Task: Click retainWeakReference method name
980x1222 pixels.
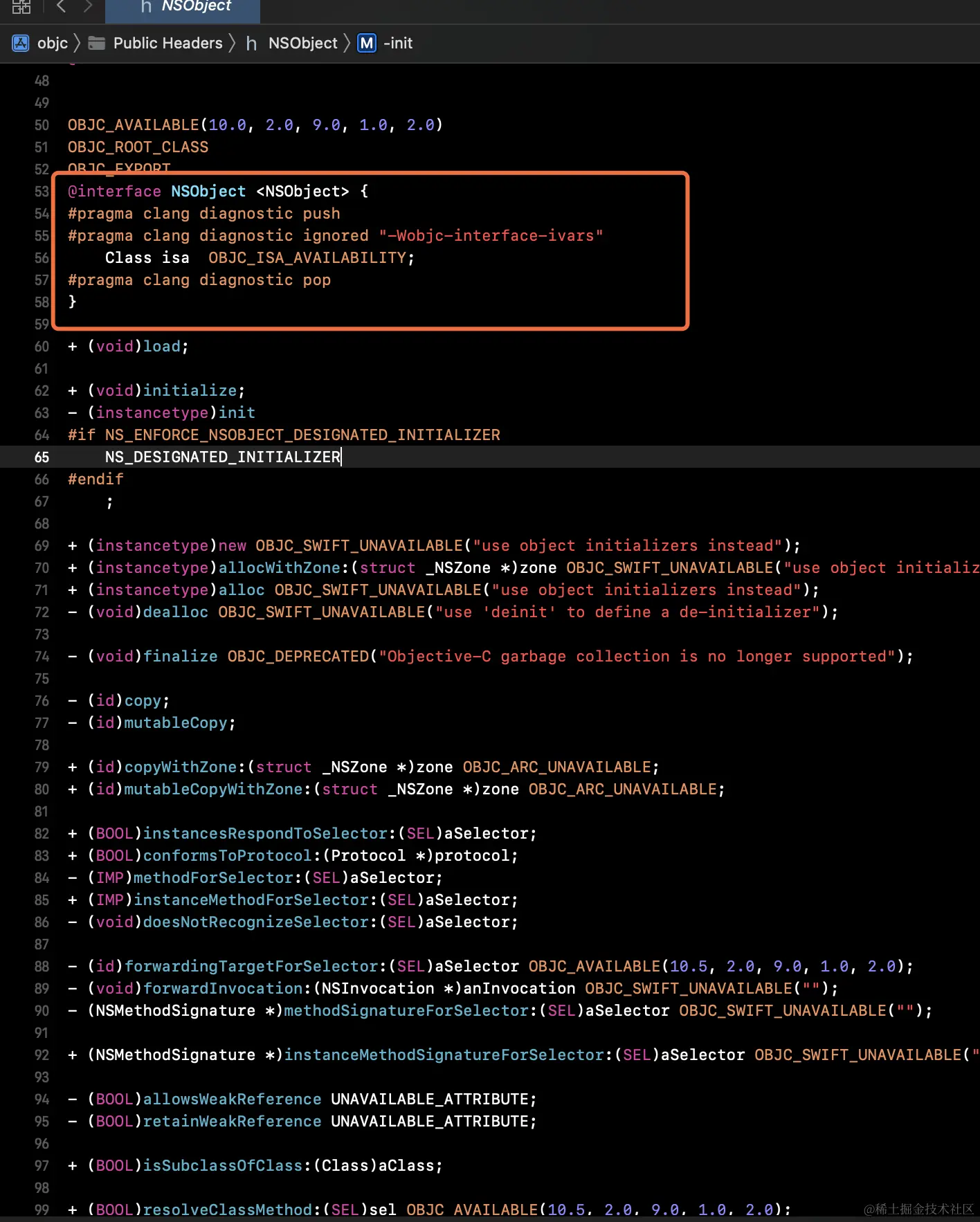Action: 233,1122
